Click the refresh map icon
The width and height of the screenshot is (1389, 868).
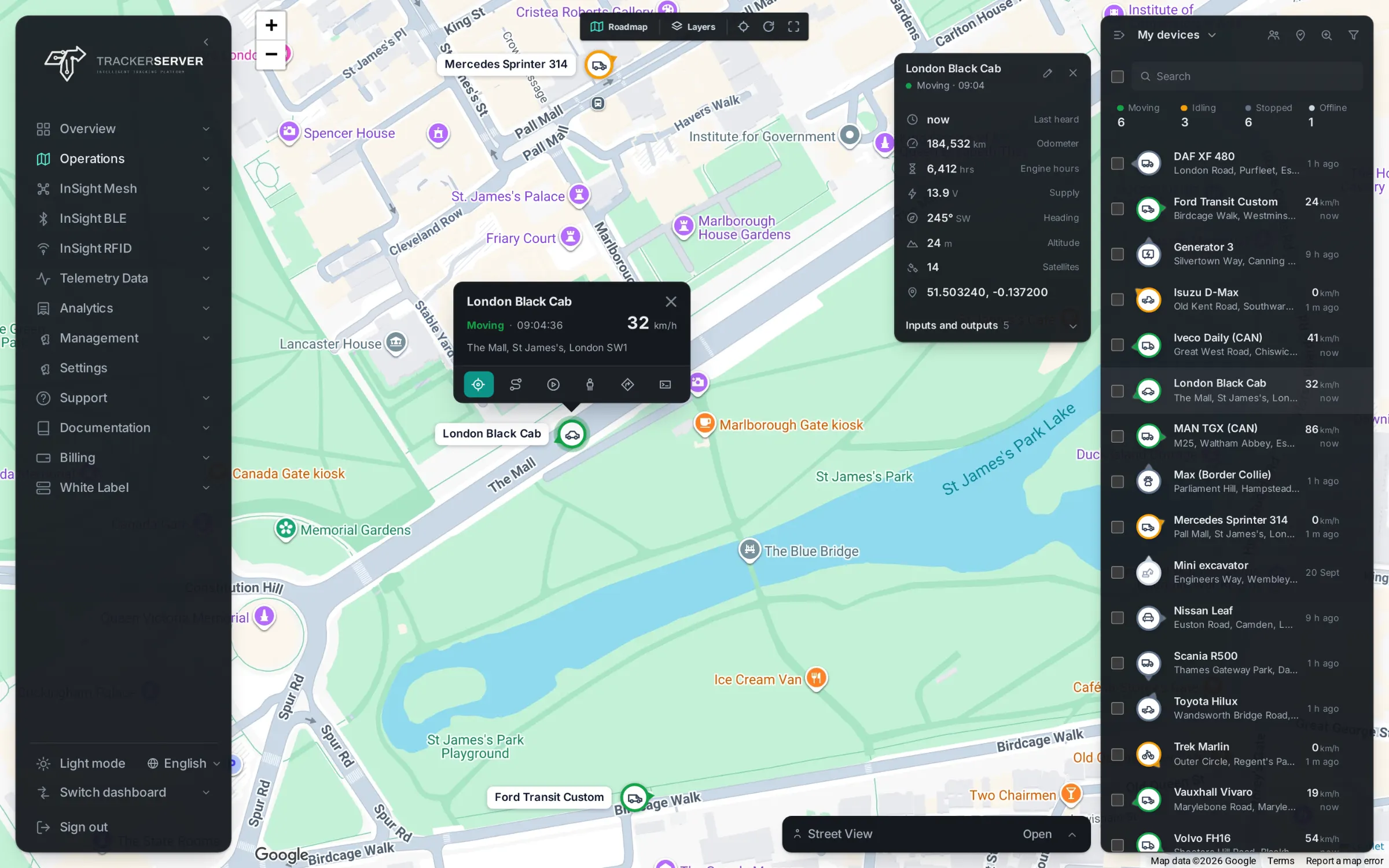769,27
